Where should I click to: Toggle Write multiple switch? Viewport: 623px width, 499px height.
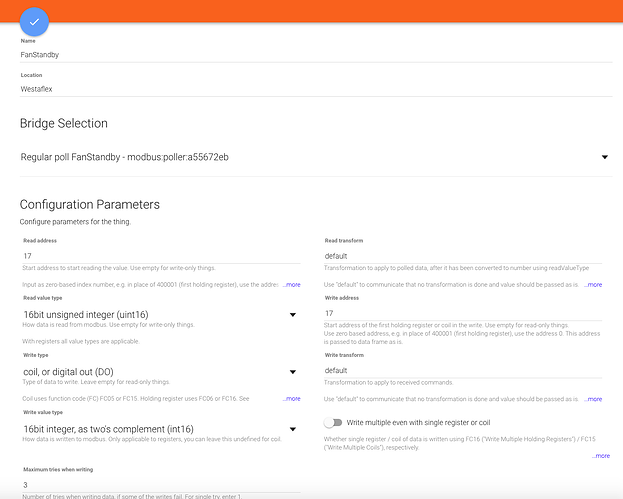(x=333, y=422)
